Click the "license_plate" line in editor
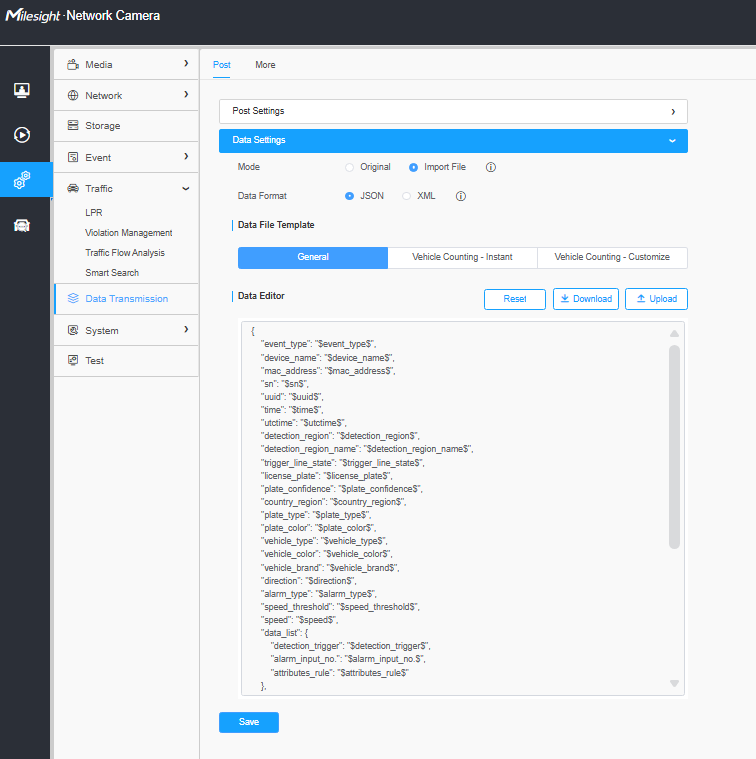The image size is (756, 759). [326, 476]
